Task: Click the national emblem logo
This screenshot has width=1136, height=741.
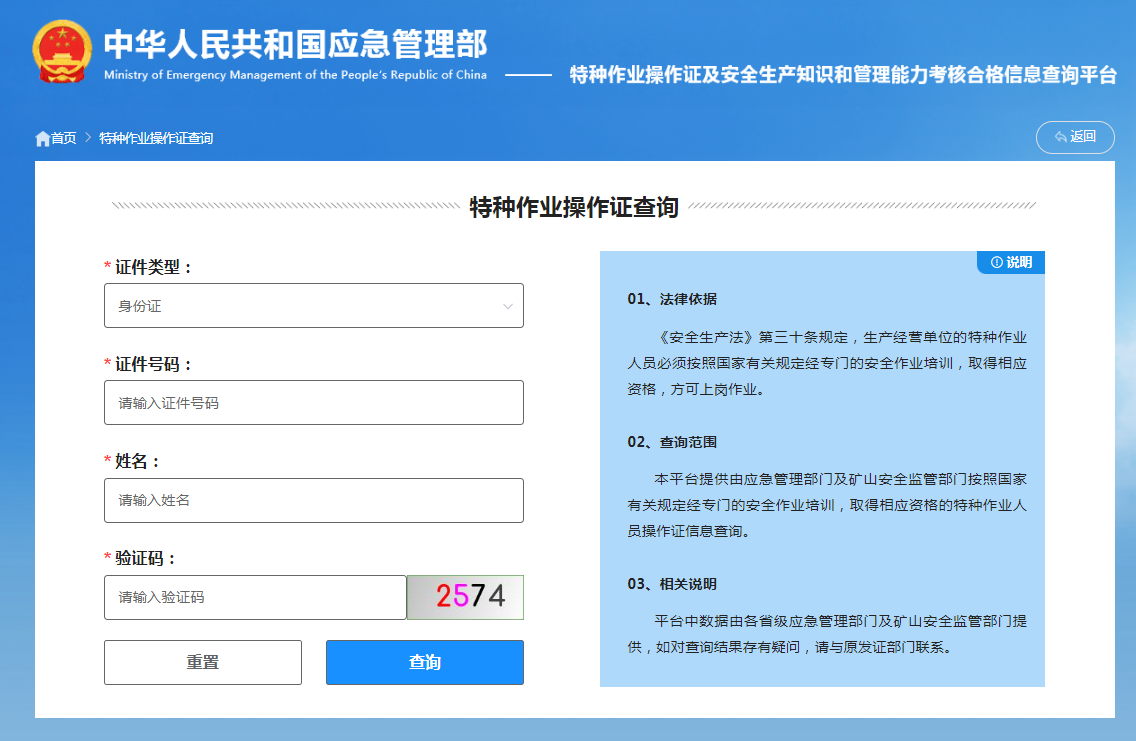Action: coord(62,50)
